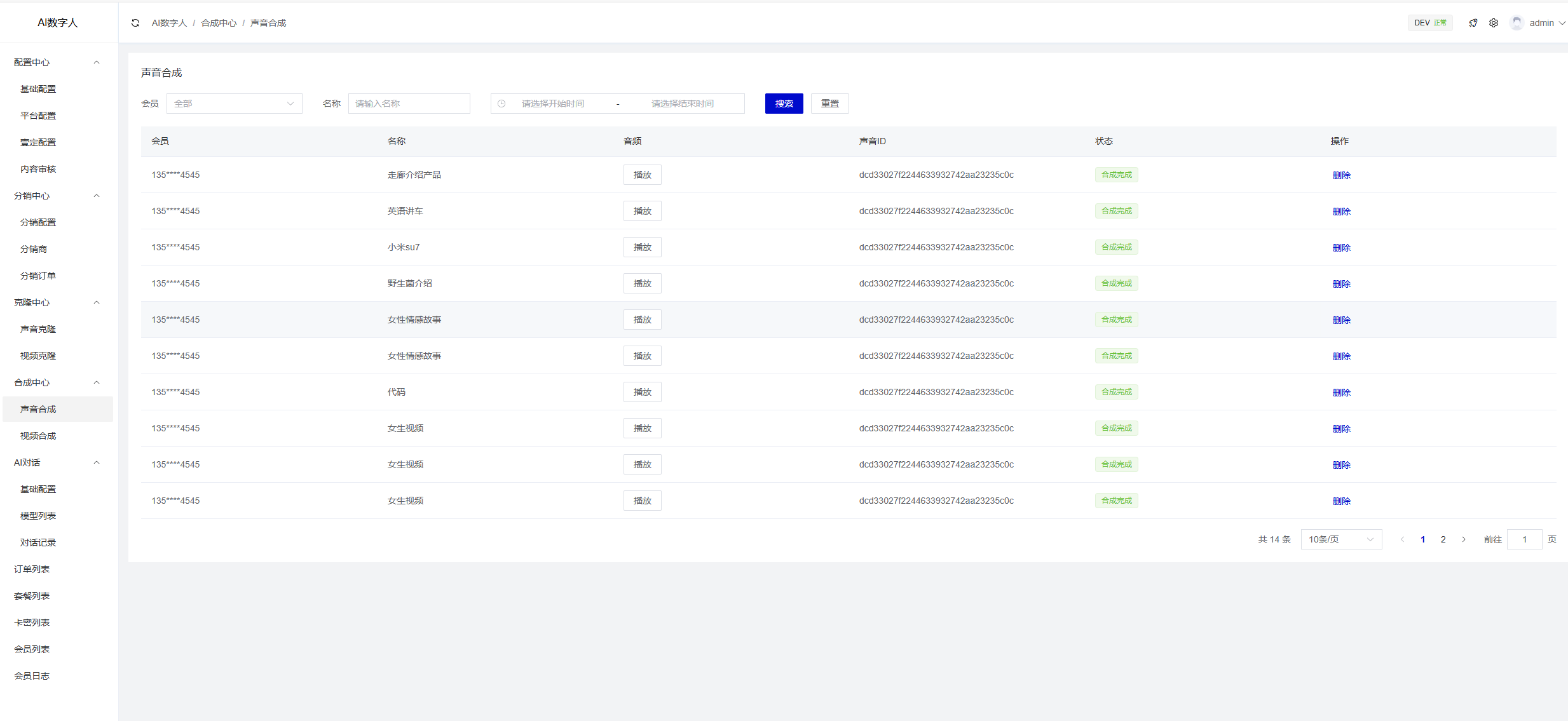
Task: Click the rocket icon in top bar
Action: tap(1473, 23)
